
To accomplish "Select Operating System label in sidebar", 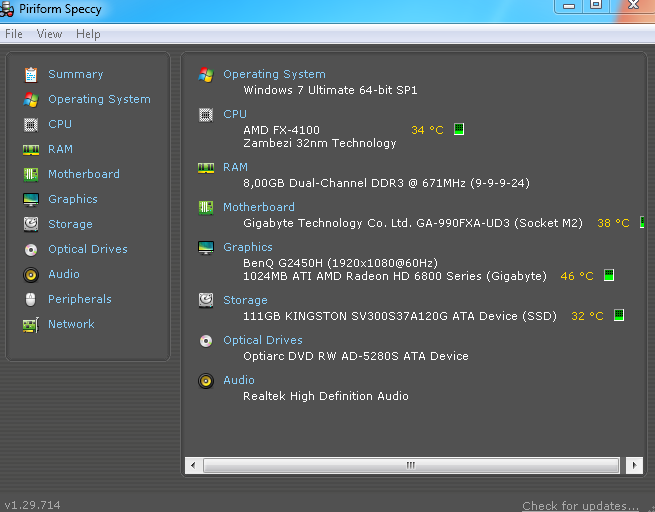I will point(99,99).
